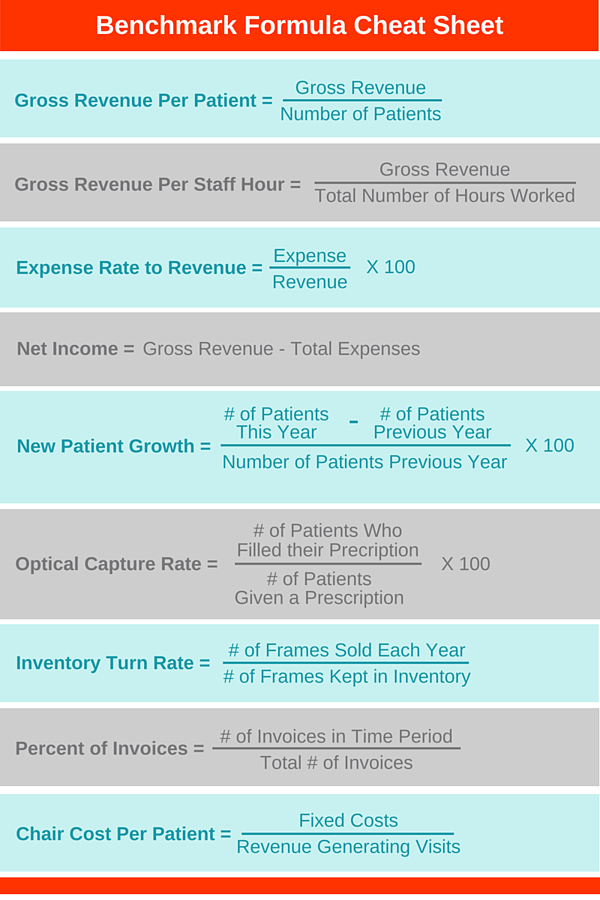The height and width of the screenshot is (900, 600).
Task: Click Total Number of Hours Worked text
Action: 445,196
